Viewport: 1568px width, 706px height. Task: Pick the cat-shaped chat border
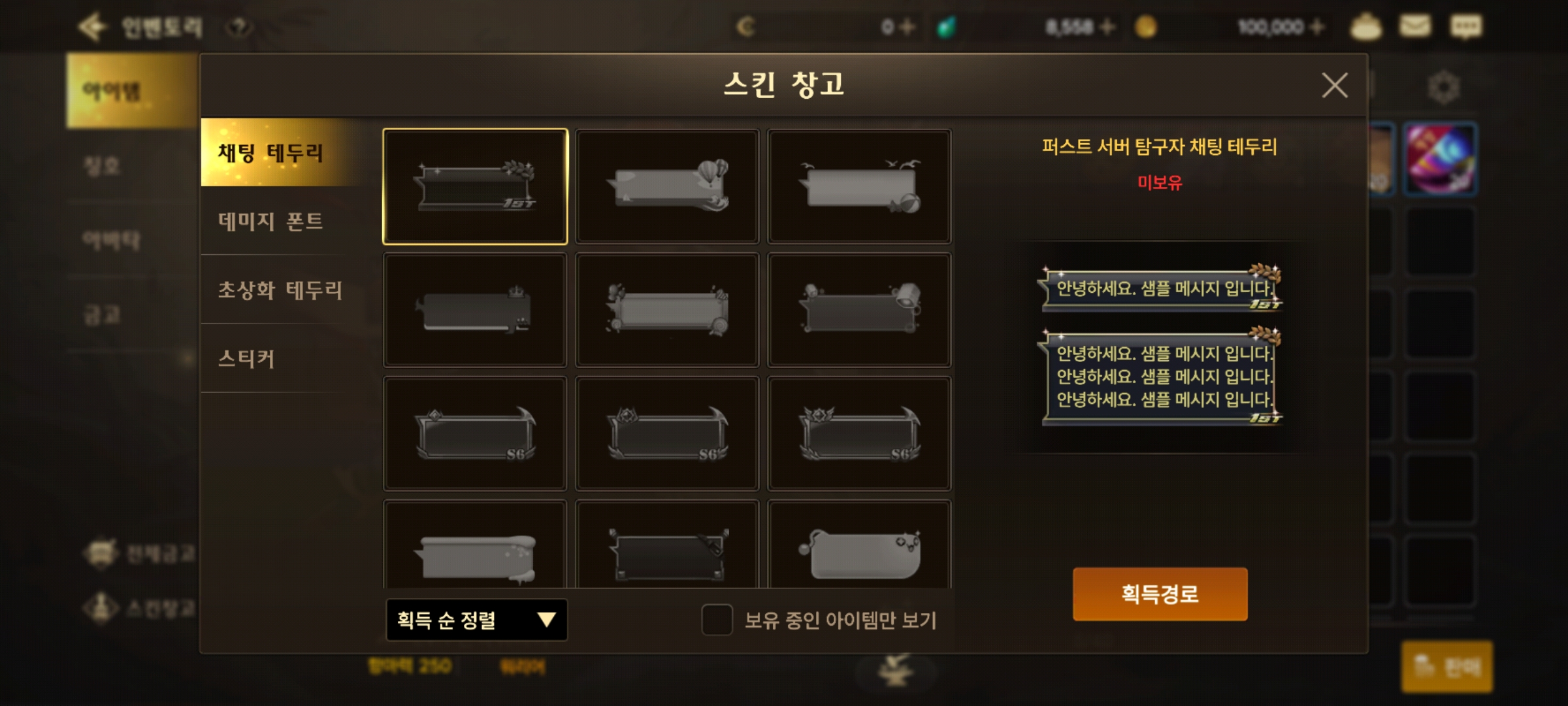pos(859,545)
